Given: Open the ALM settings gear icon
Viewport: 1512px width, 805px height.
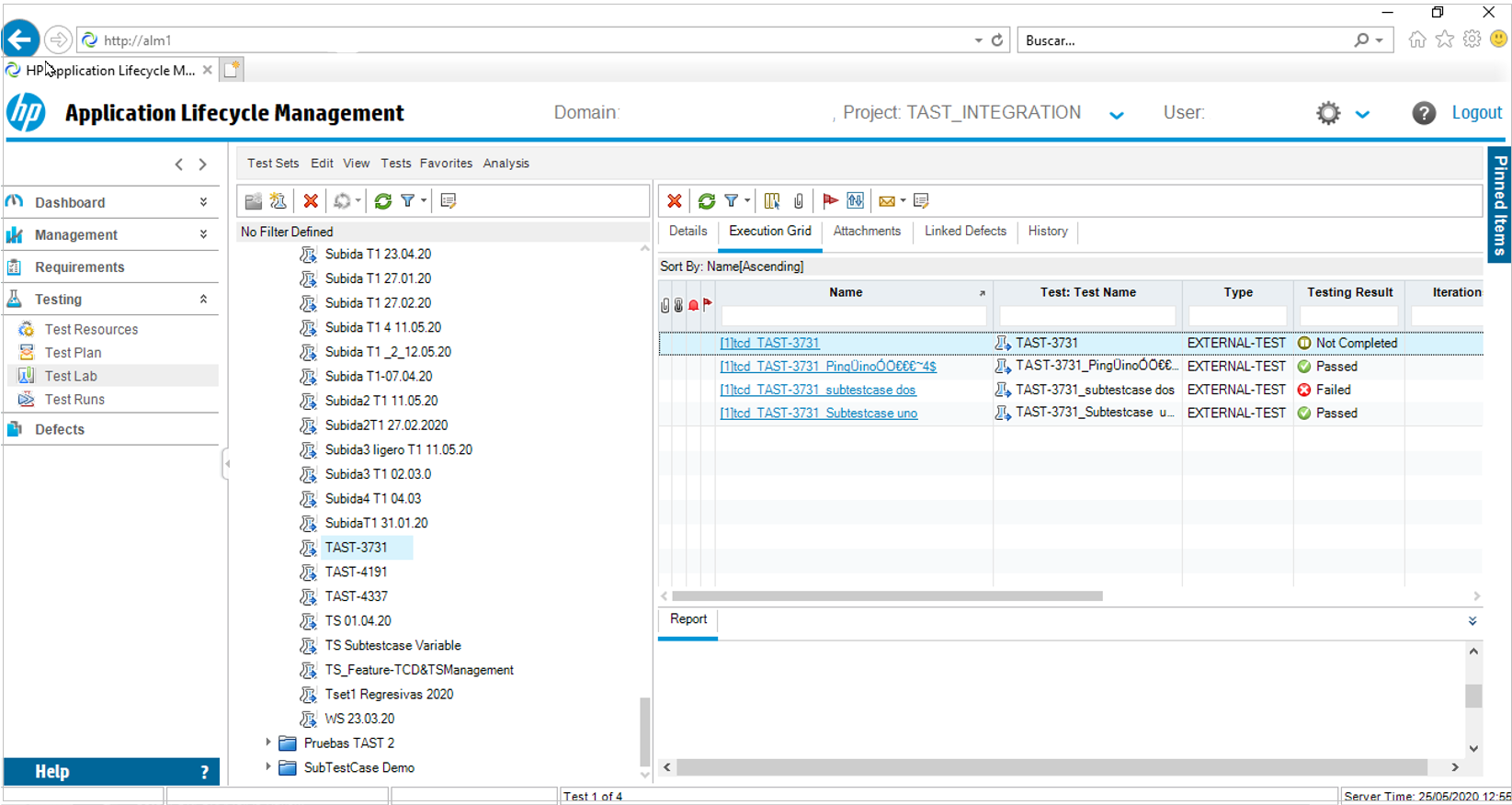Looking at the screenshot, I should point(1327,113).
